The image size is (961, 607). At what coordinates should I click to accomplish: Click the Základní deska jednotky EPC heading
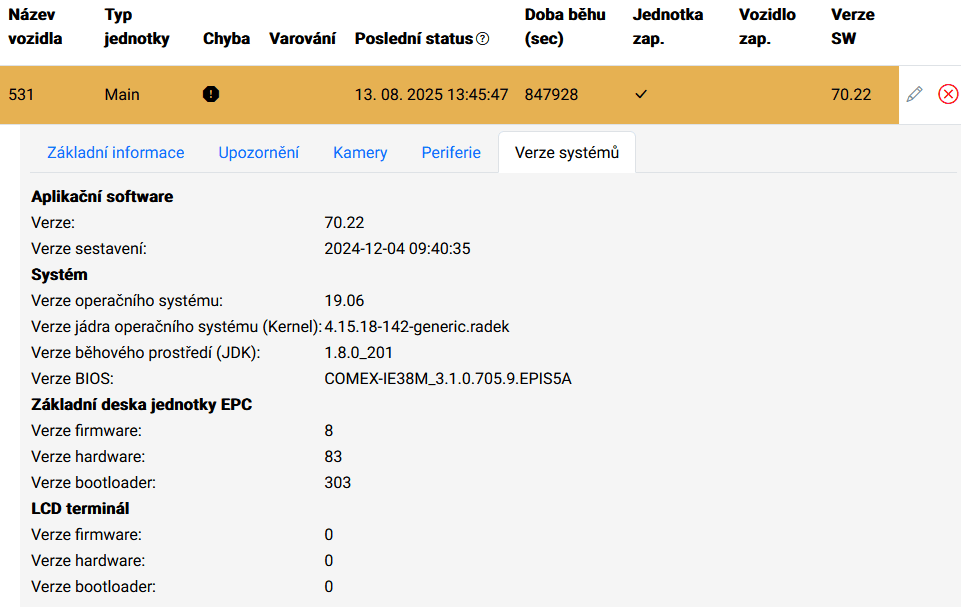click(142, 405)
